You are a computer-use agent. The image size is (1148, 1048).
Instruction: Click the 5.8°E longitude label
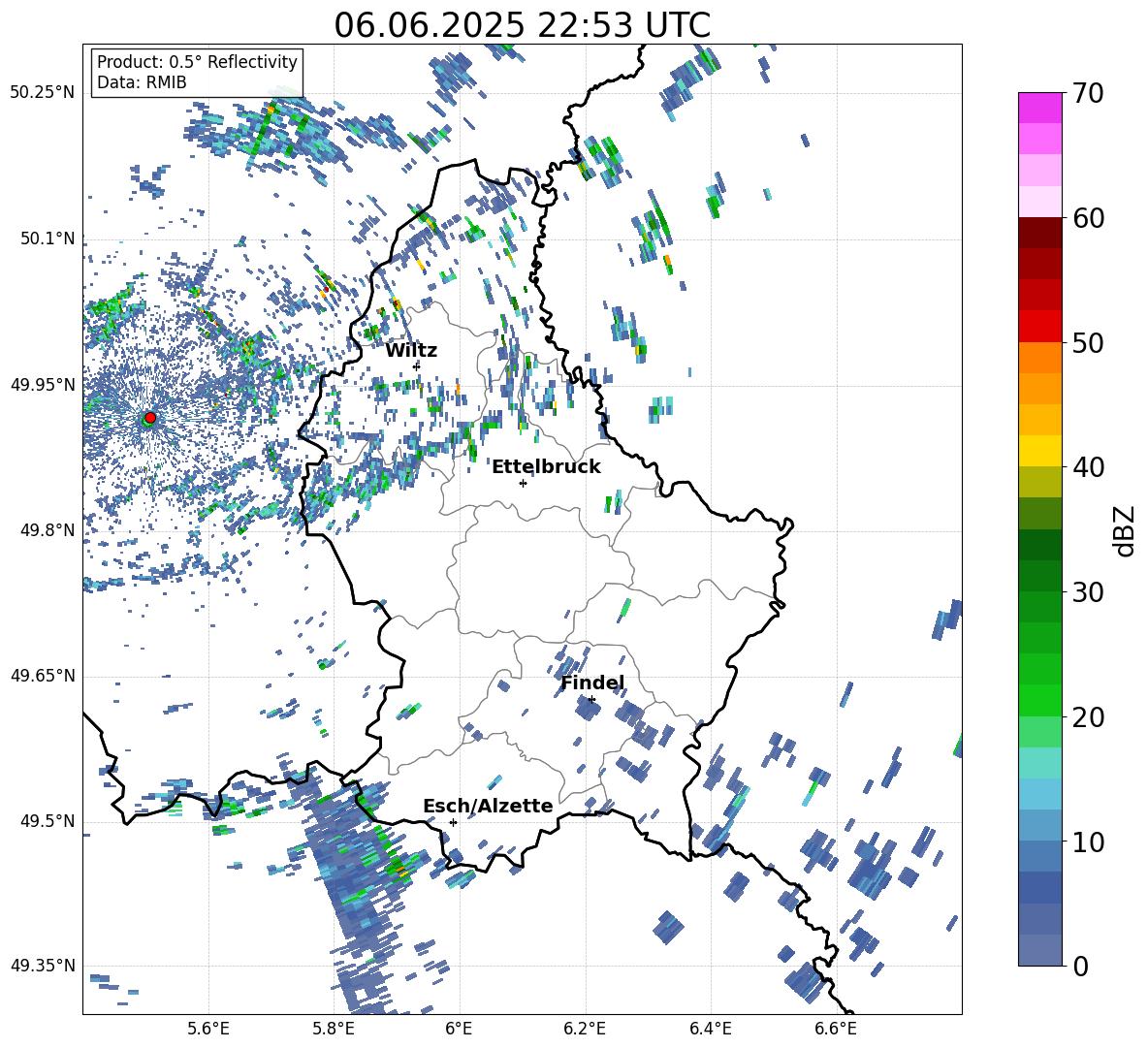click(x=334, y=1030)
